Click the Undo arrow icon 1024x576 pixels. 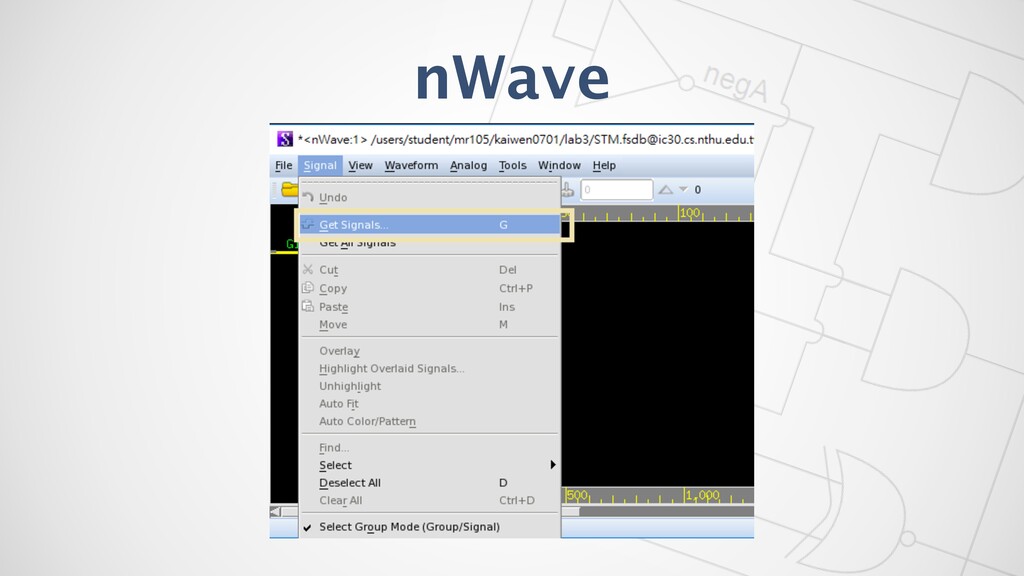308,197
